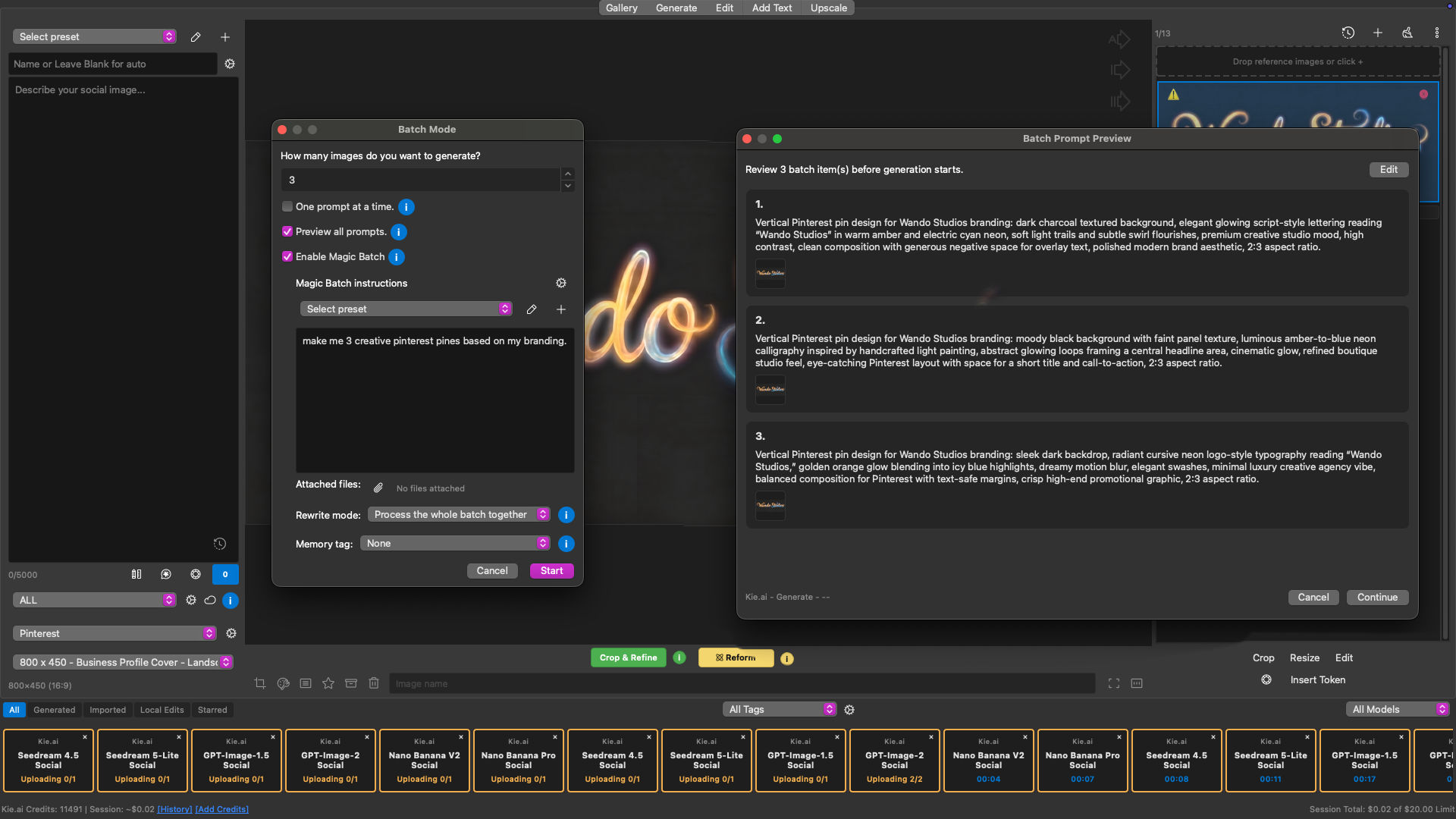Click the prompt library book icon under description
1456x819 pixels.
pyautogui.click(x=136, y=574)
